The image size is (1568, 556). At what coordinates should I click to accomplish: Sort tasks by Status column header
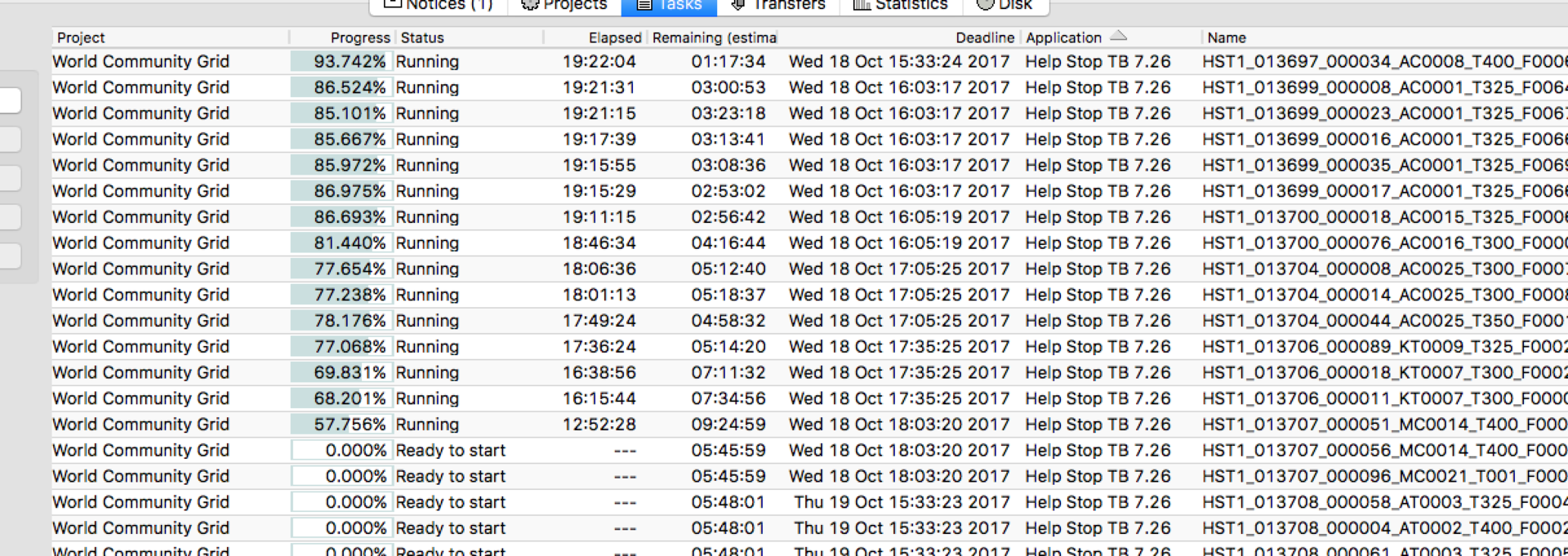422,38
